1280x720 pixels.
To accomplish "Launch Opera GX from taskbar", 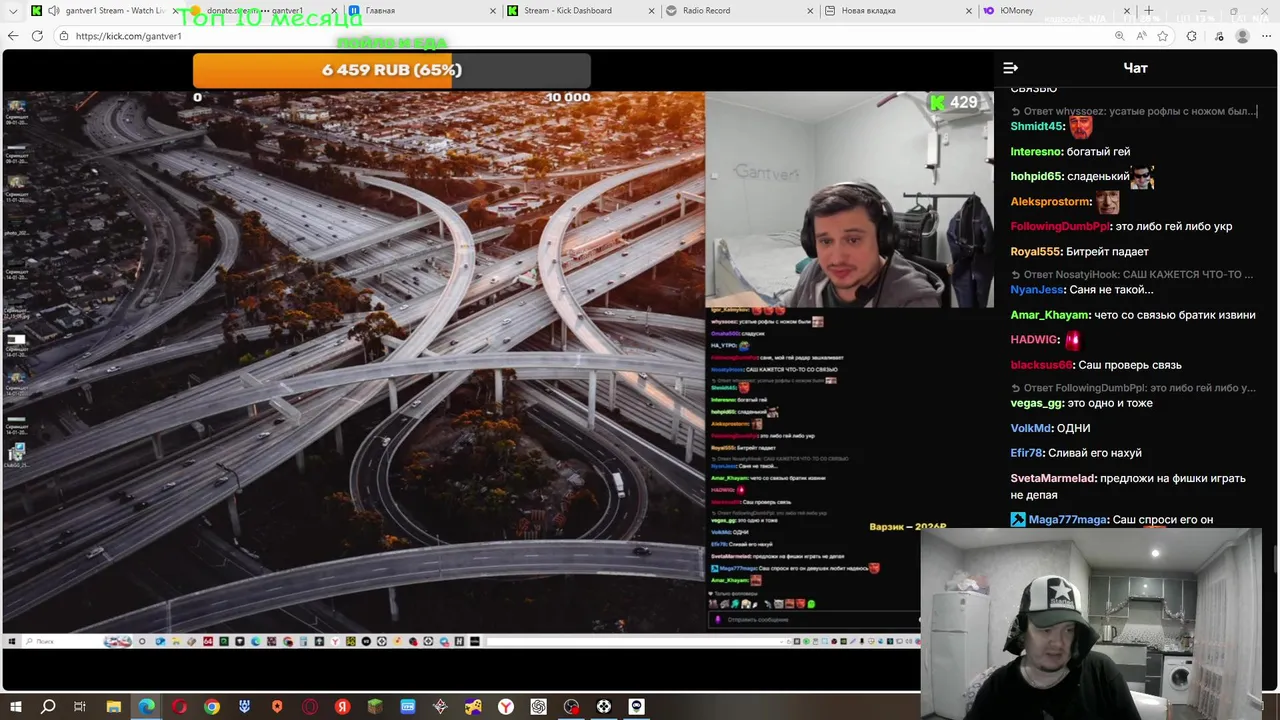I will tap(310, 707).
